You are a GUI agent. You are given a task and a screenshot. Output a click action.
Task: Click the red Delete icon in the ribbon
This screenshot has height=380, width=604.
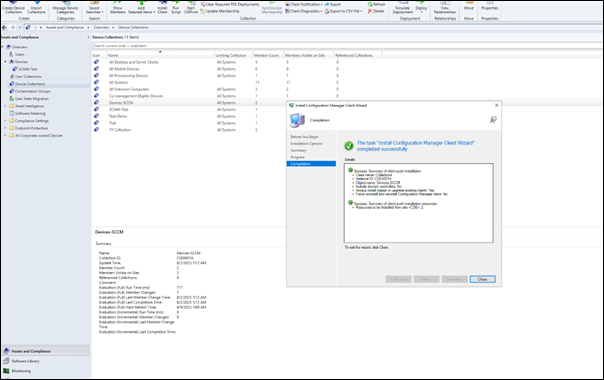point(370,11)
